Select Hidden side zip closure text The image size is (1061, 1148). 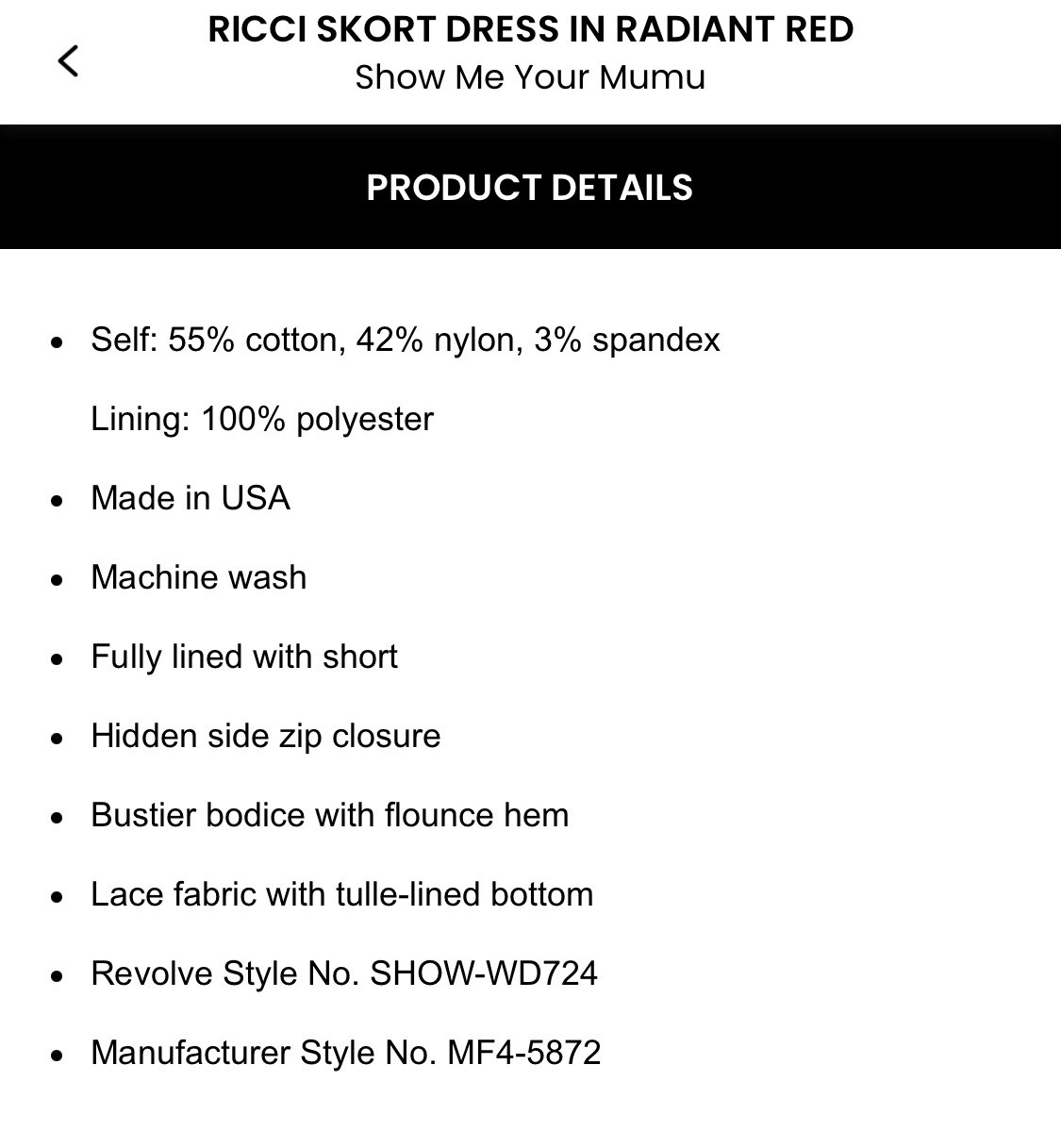[266, 736]
